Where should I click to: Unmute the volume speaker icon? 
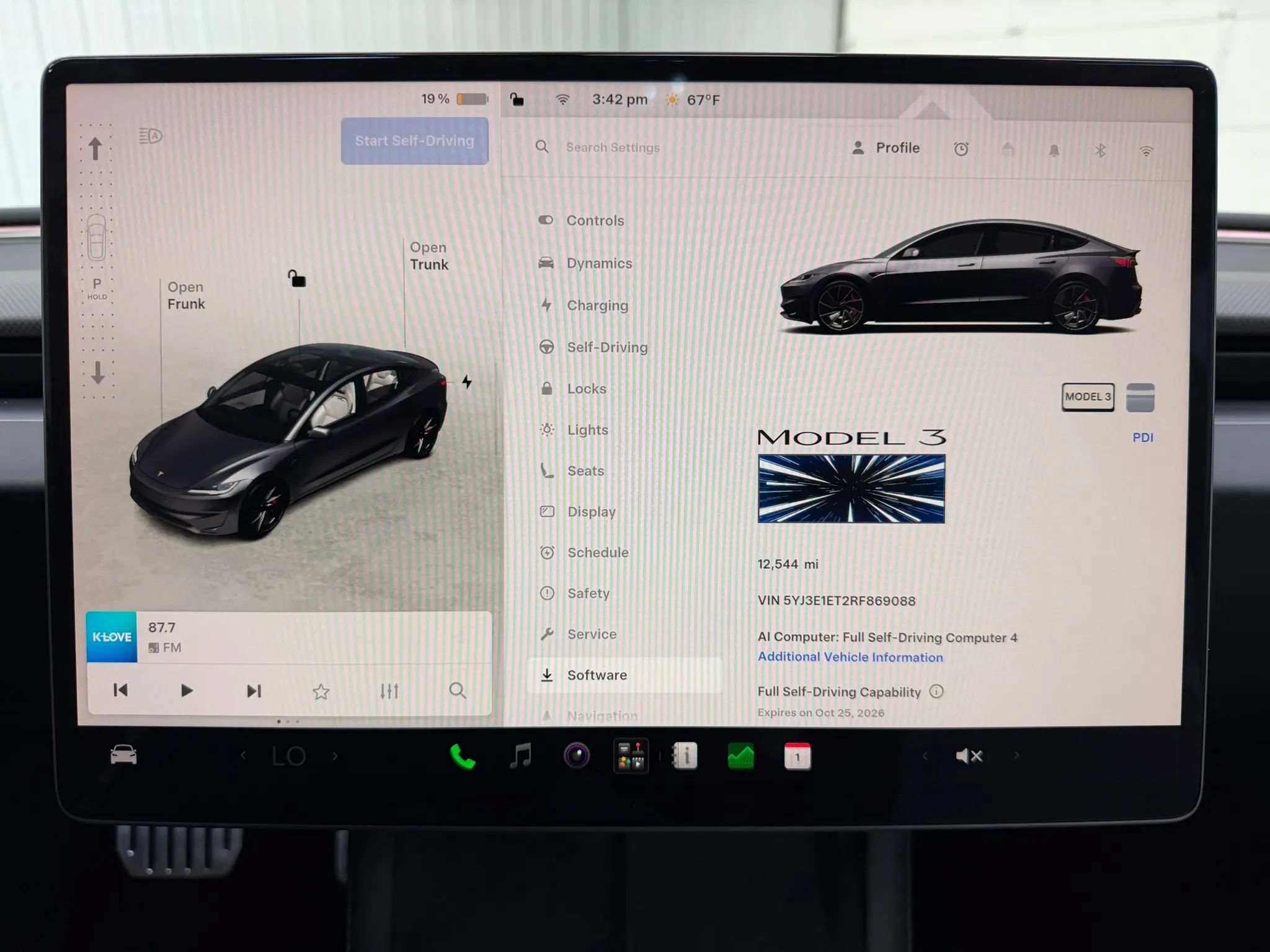[969, 756]
